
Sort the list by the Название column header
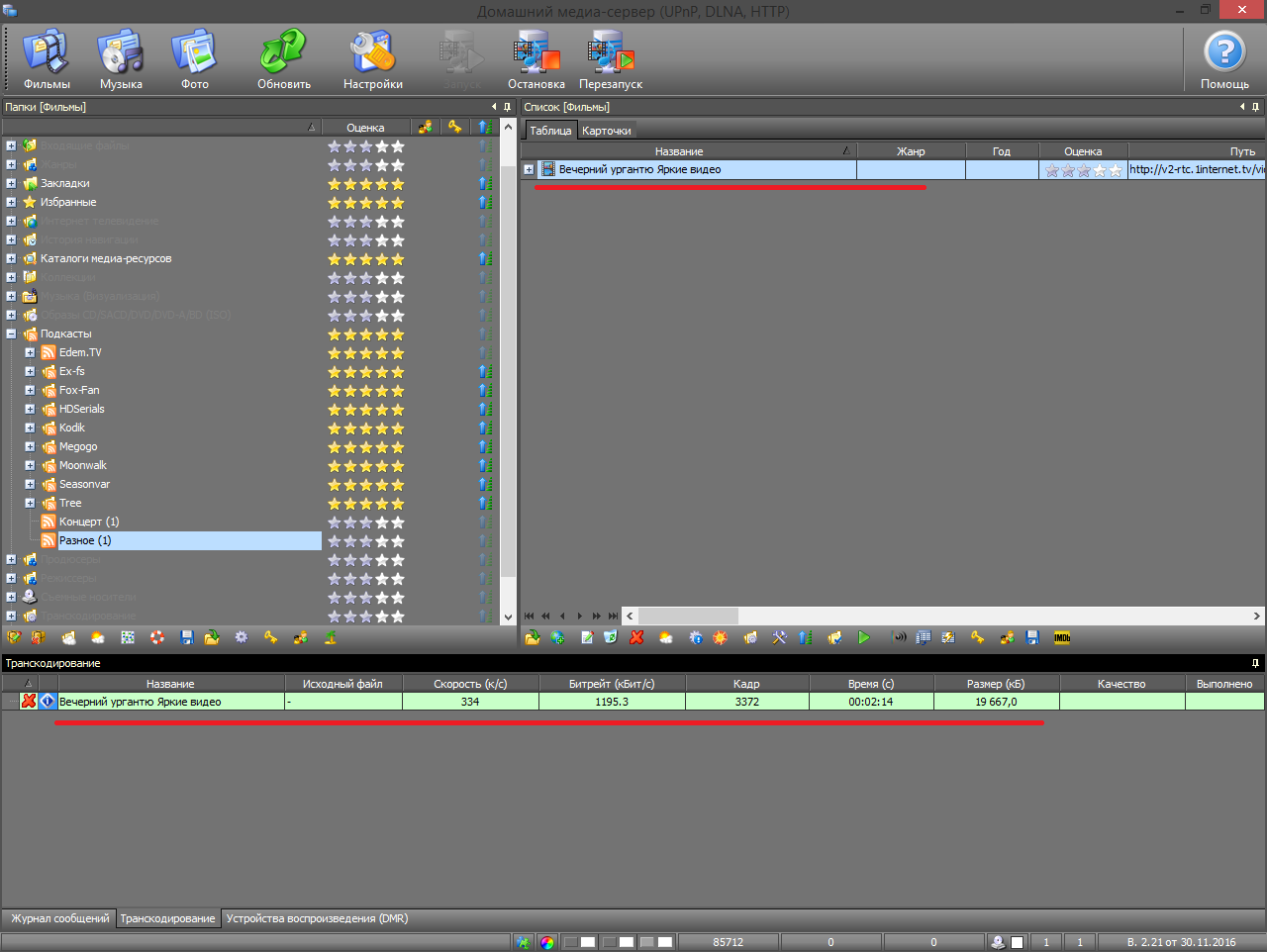(x=679, y=151)
